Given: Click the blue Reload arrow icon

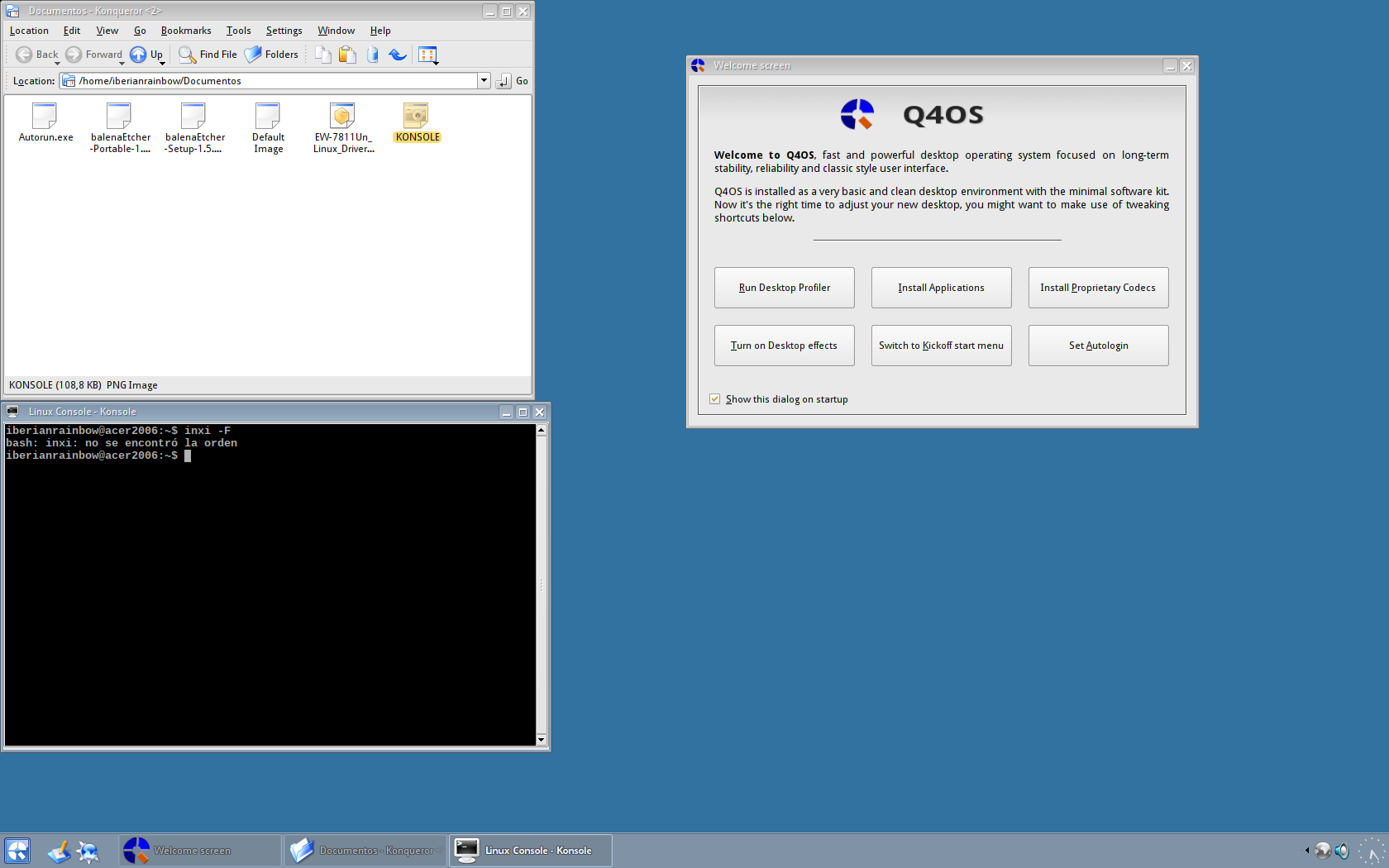Looking at the screenshot, I should pos(398,55).
